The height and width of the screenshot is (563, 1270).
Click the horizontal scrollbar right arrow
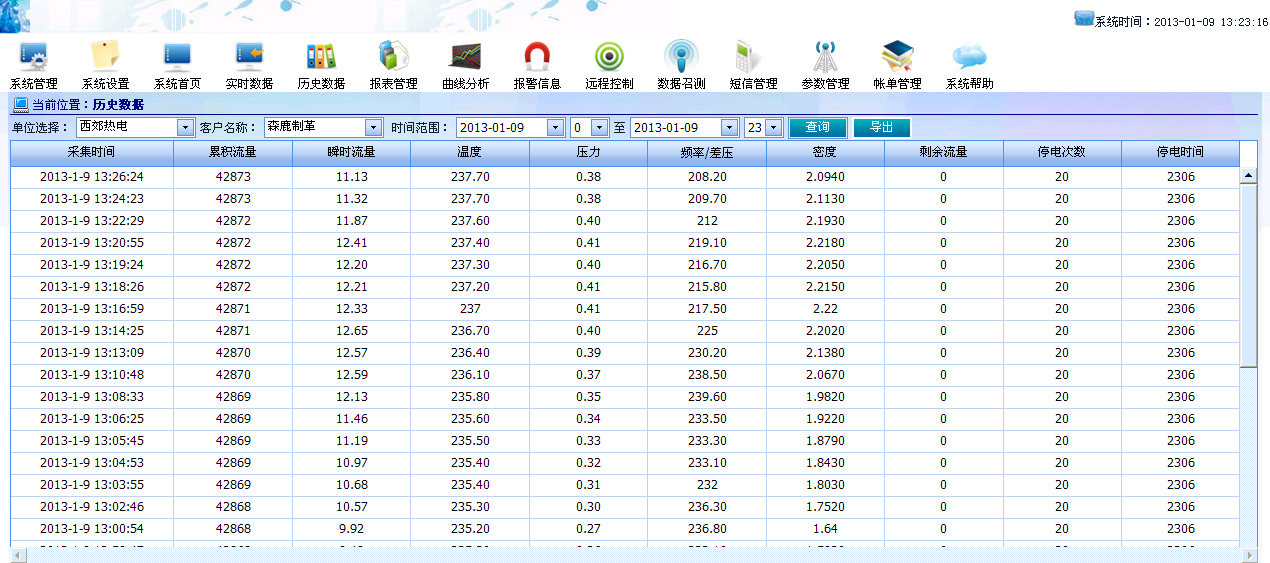tap(1249, 555)
